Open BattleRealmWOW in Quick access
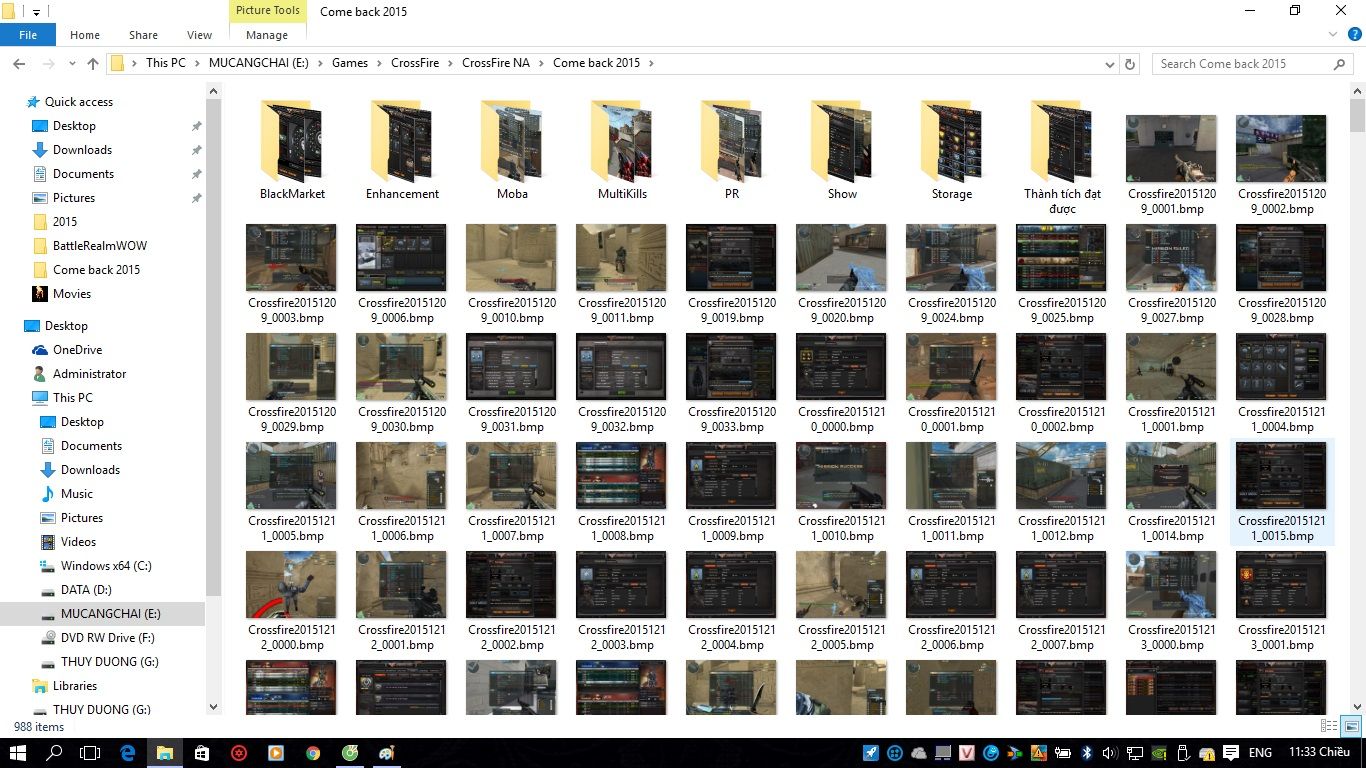The image size is (1366, 768). [100, 246]
